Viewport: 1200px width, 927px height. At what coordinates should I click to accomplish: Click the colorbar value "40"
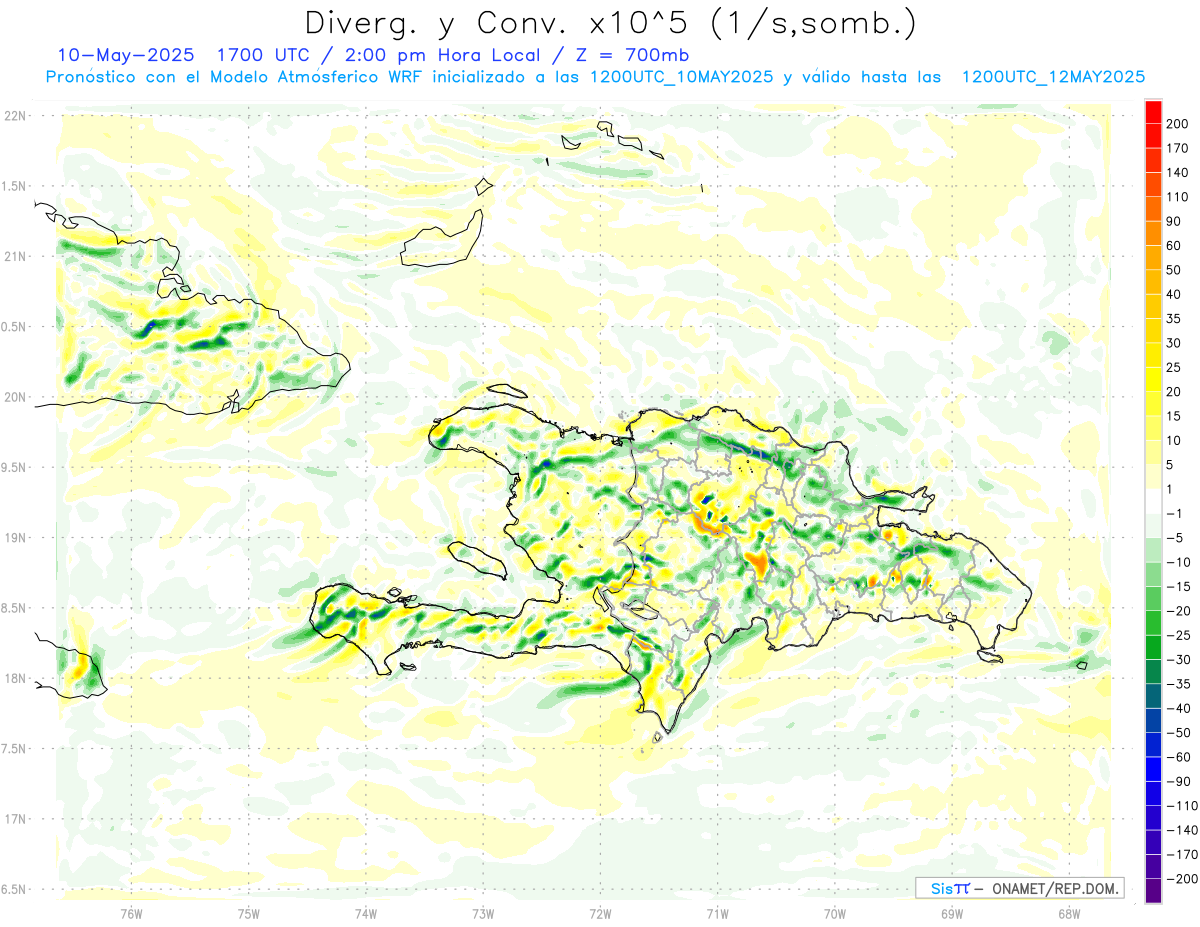pos(1174,295)
